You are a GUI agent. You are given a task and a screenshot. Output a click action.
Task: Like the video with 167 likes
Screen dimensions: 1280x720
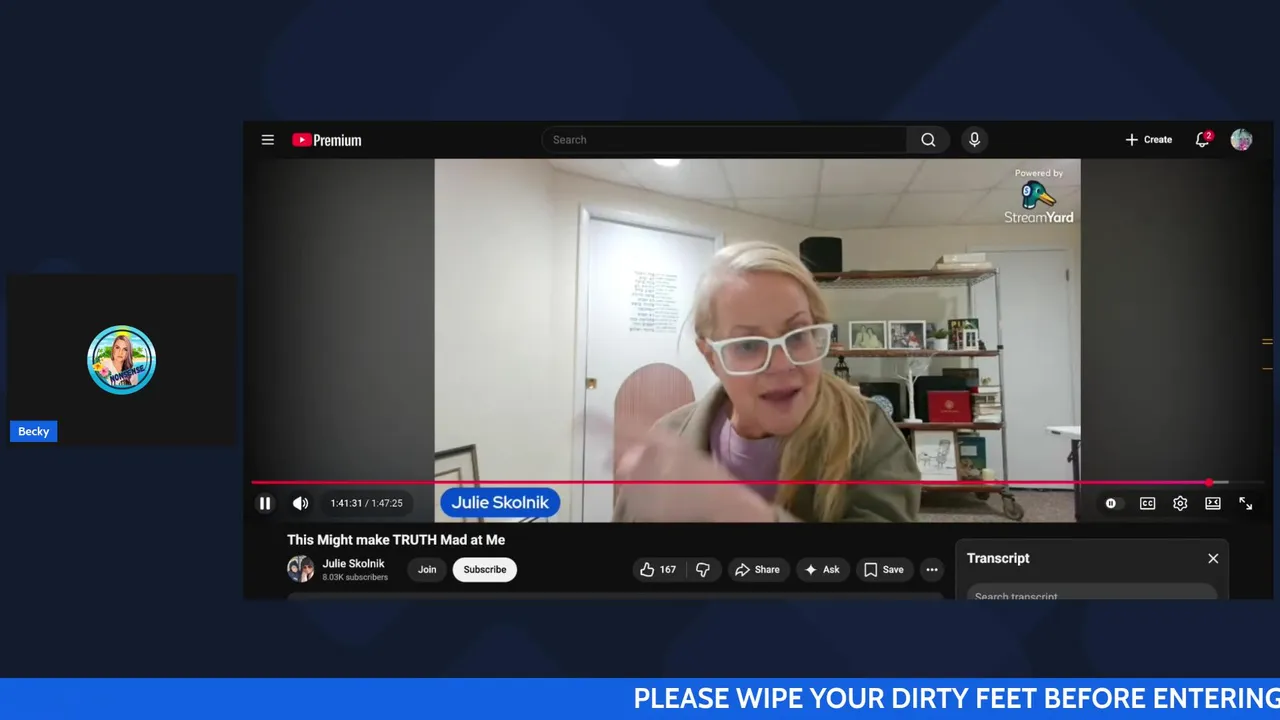click(x=658, y=569)
